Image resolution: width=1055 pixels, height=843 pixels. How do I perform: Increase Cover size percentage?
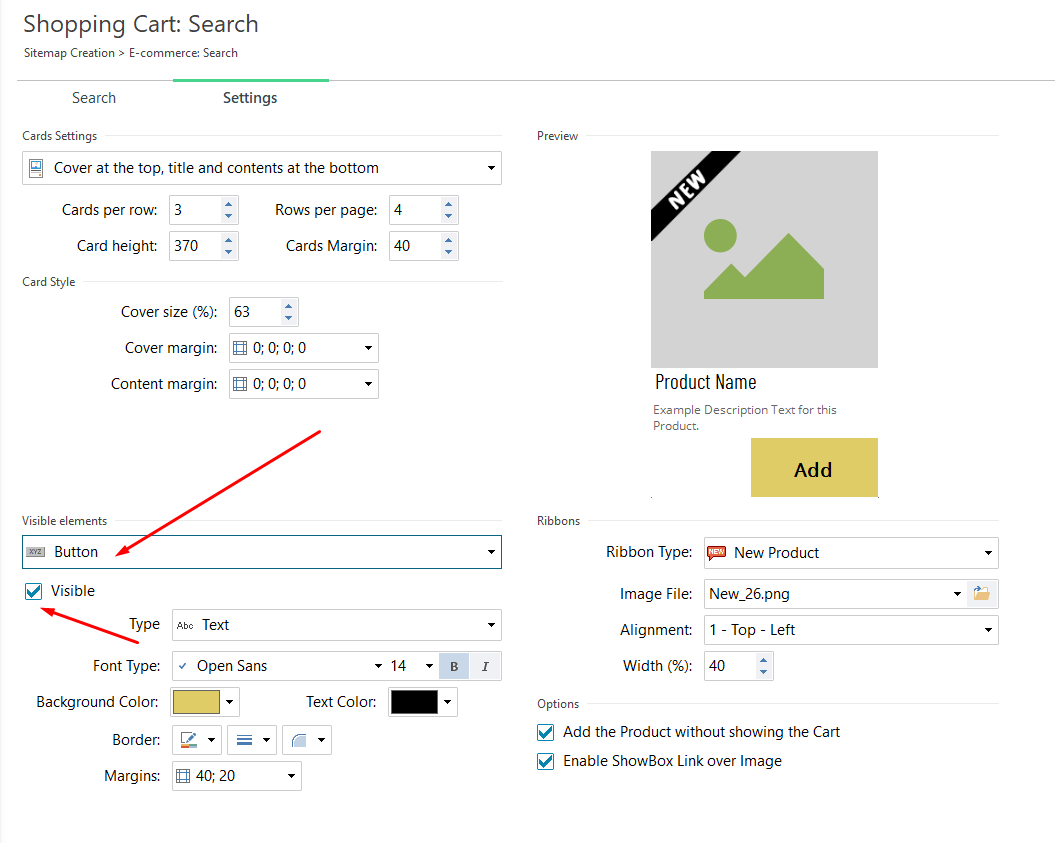[x=289, y=305]
